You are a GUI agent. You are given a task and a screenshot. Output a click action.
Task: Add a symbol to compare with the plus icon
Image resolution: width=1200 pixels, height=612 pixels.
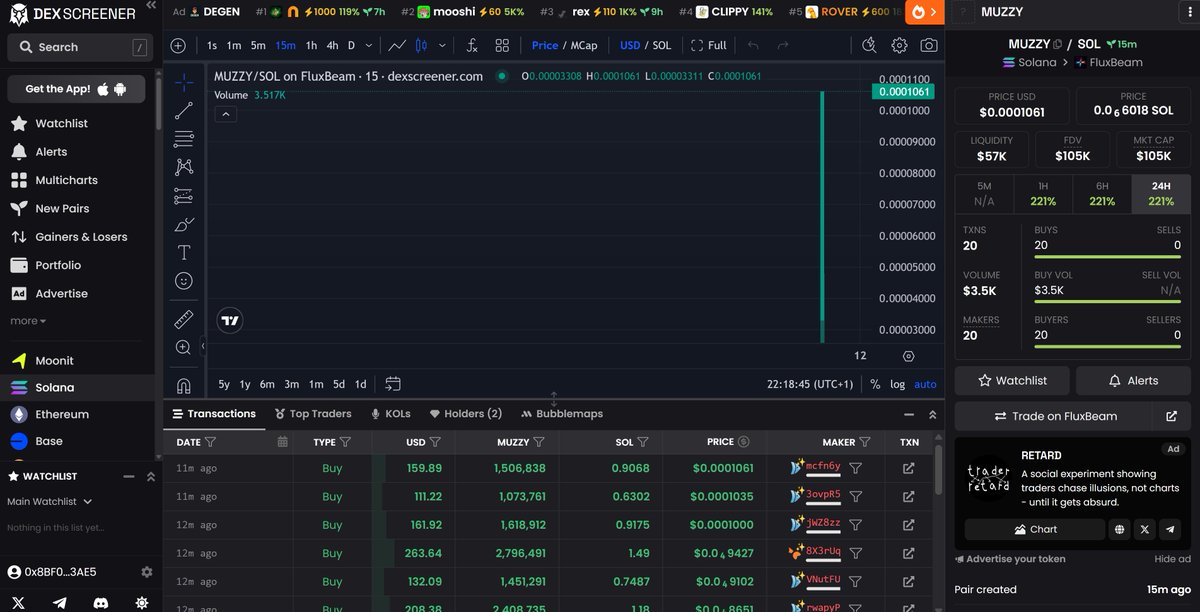[178, 45]
